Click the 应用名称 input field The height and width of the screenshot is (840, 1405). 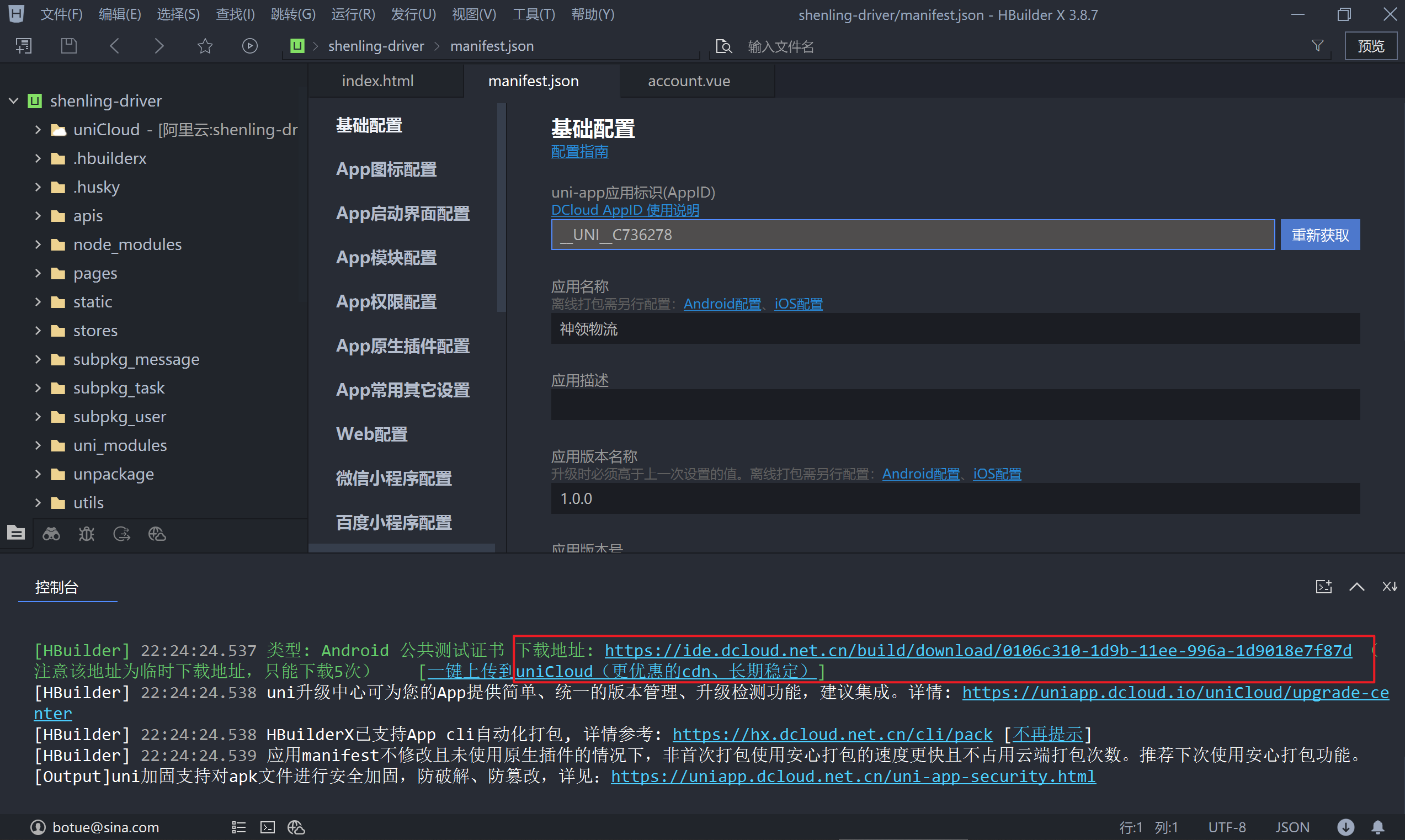tap(955, 329)
